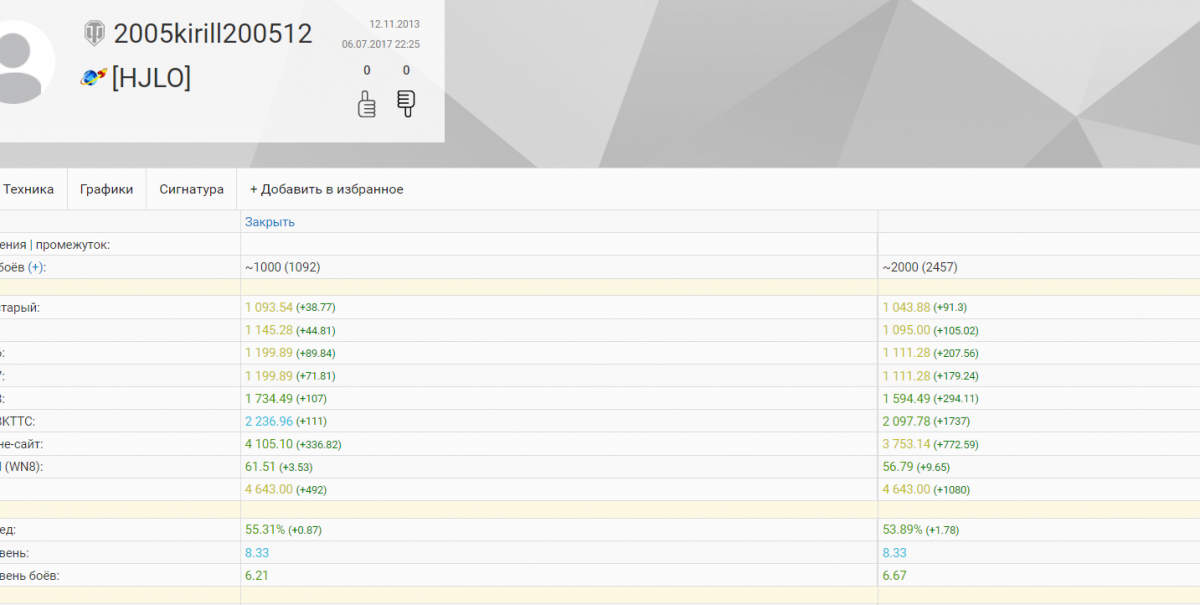Click the Закрыть link
Viewport: 1200px width, 605px height.
pyautogui.click(x=270, y=222)
